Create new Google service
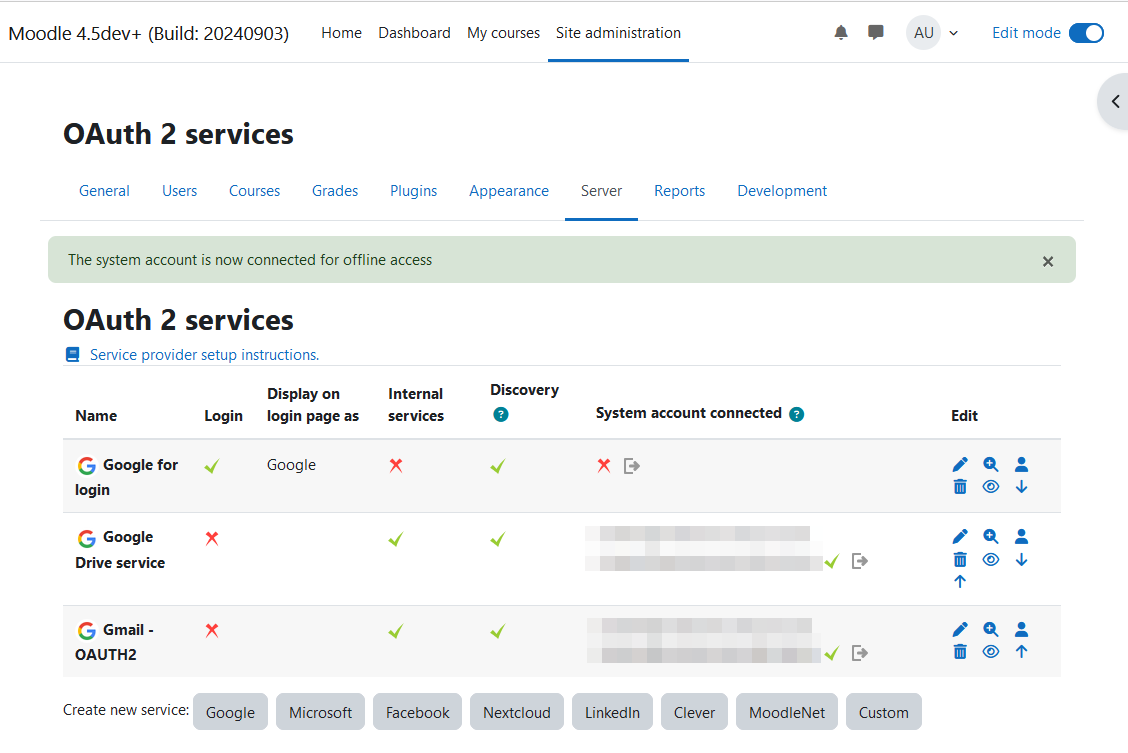Image resolution: width=1128 pixels, height=753 pixels. [230, 712]
